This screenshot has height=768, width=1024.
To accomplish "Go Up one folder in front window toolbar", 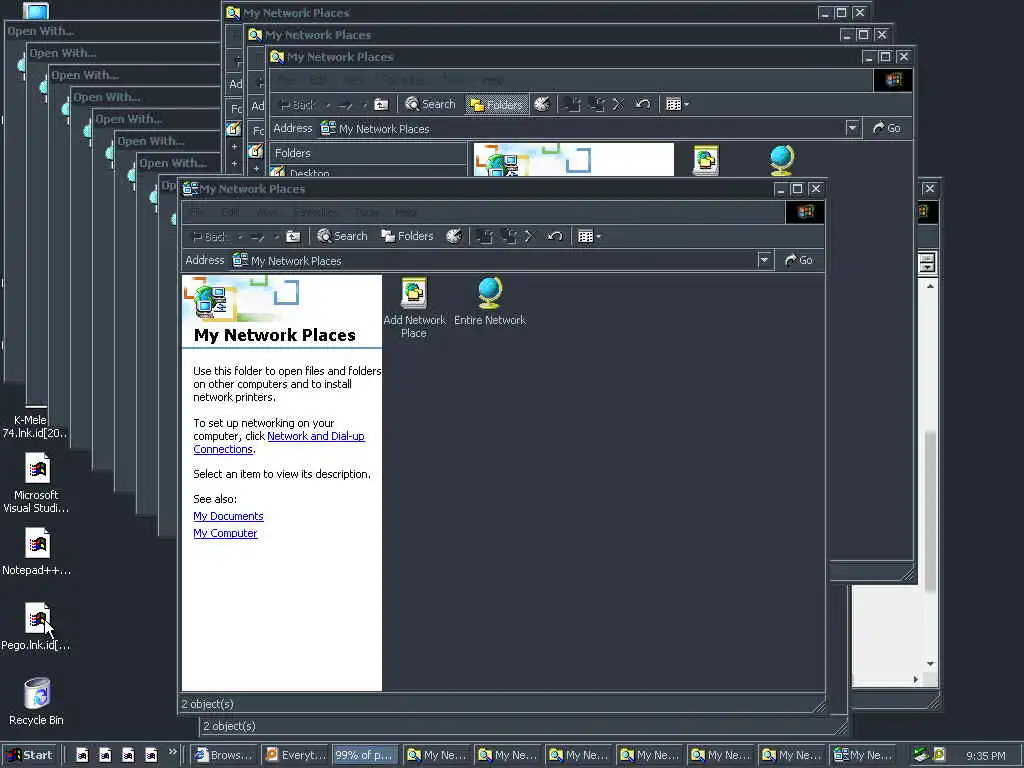I will [x=293, y=236].
